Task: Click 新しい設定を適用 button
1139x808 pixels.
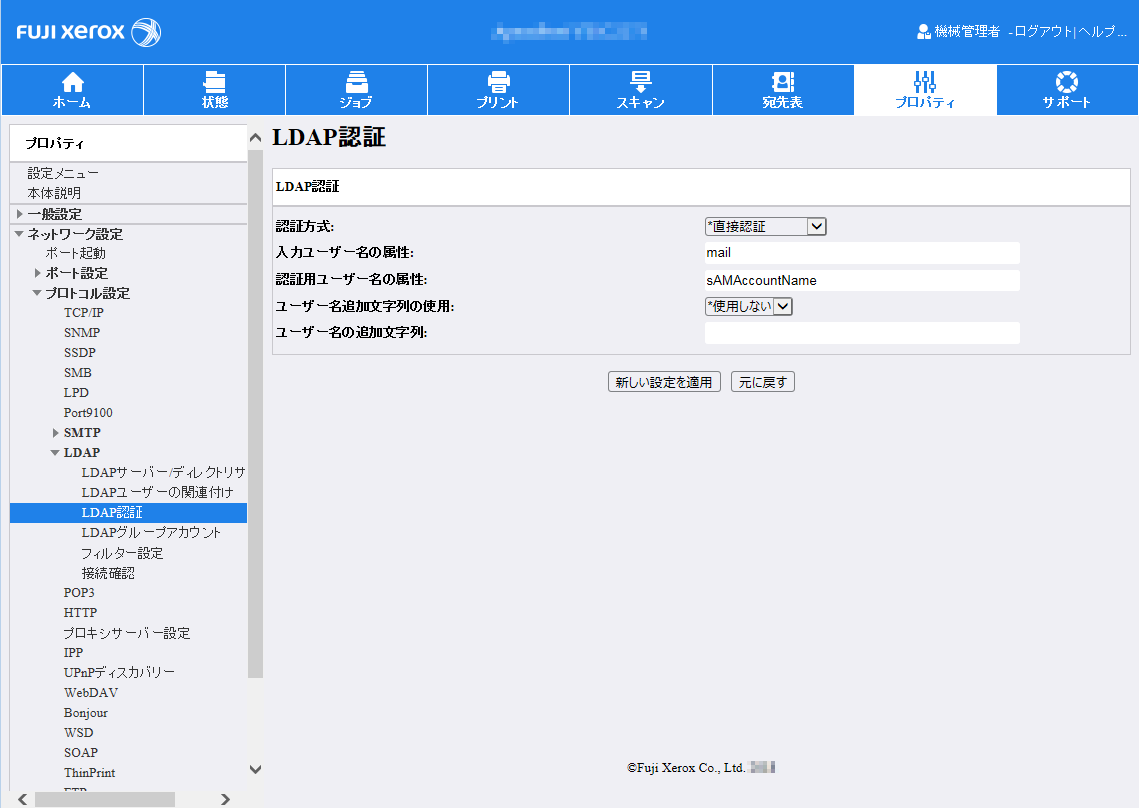Action: pyautogui.click(x=664, y=382)
